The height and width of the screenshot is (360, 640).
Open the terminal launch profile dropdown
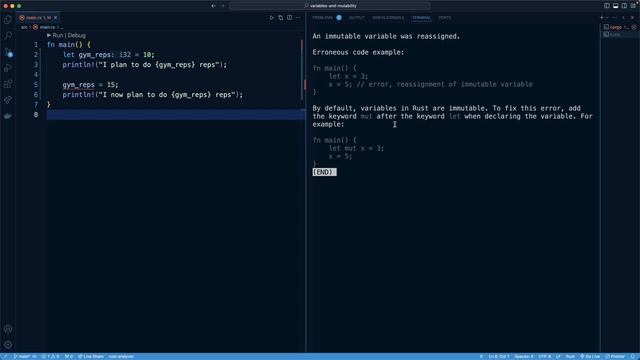click(607, 18)
